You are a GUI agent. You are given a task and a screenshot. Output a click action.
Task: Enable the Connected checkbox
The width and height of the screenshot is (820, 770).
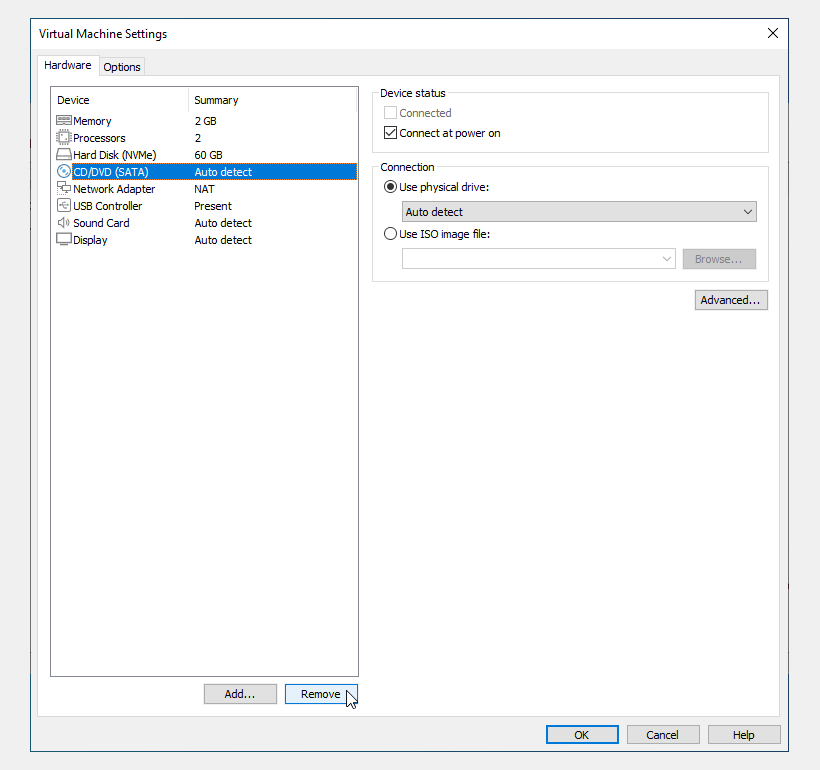(390, 112)
